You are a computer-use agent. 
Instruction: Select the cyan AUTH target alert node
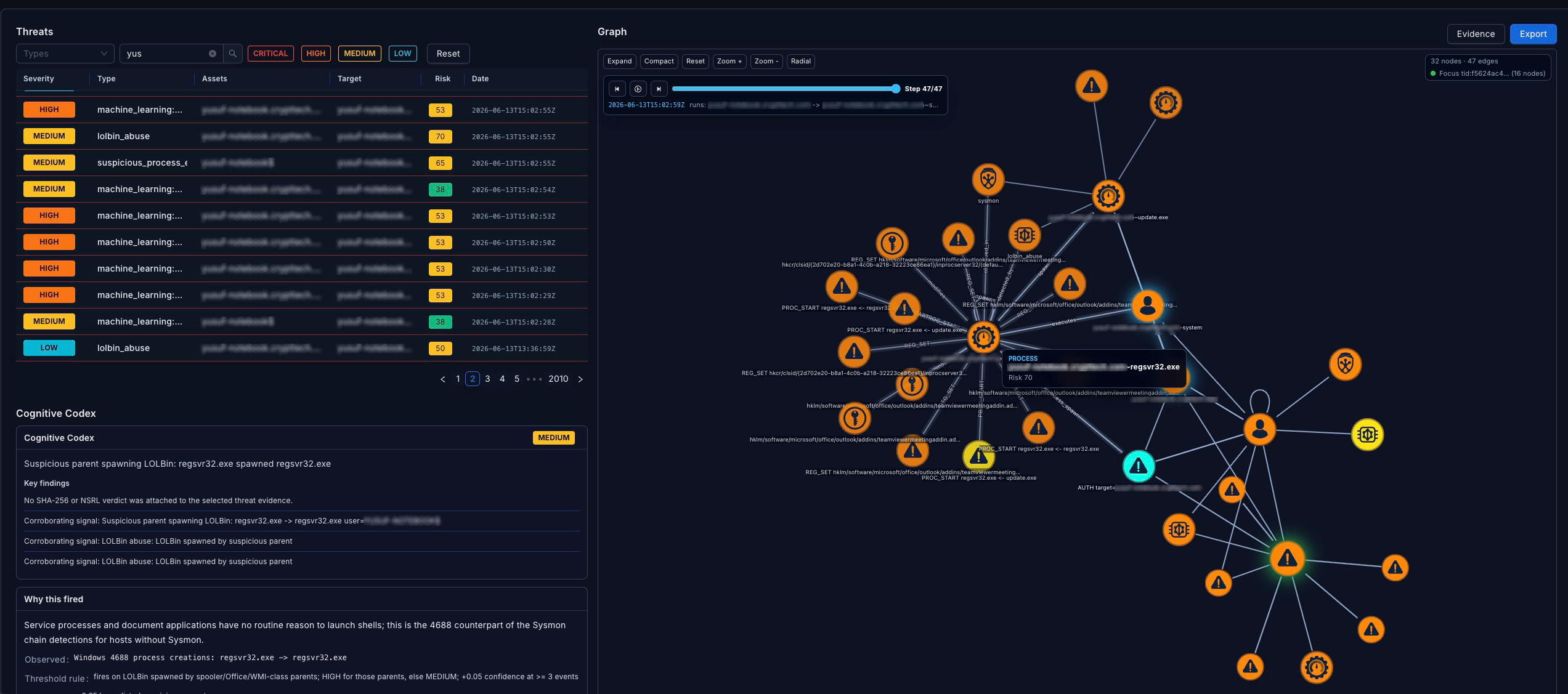point(1139,466)
